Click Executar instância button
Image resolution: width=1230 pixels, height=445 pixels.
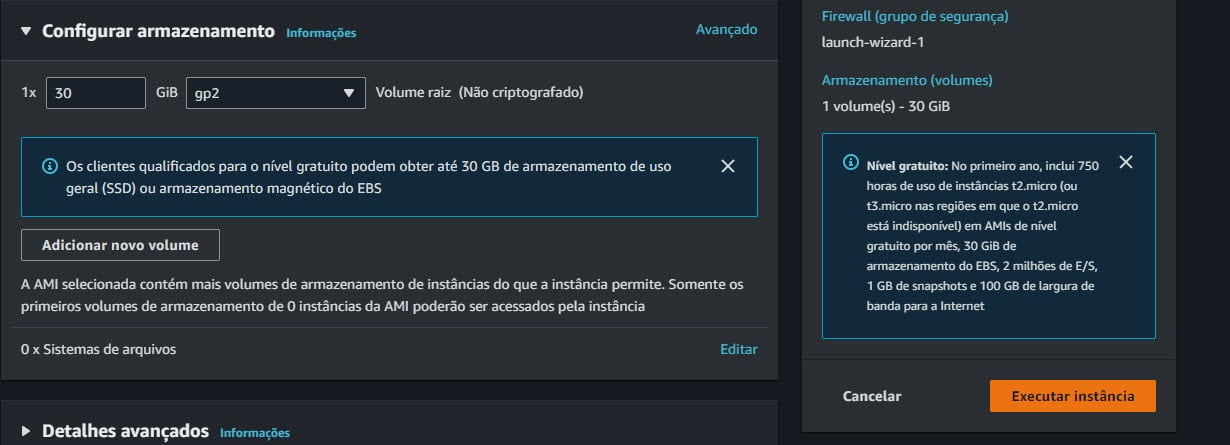pos(1073,396)
